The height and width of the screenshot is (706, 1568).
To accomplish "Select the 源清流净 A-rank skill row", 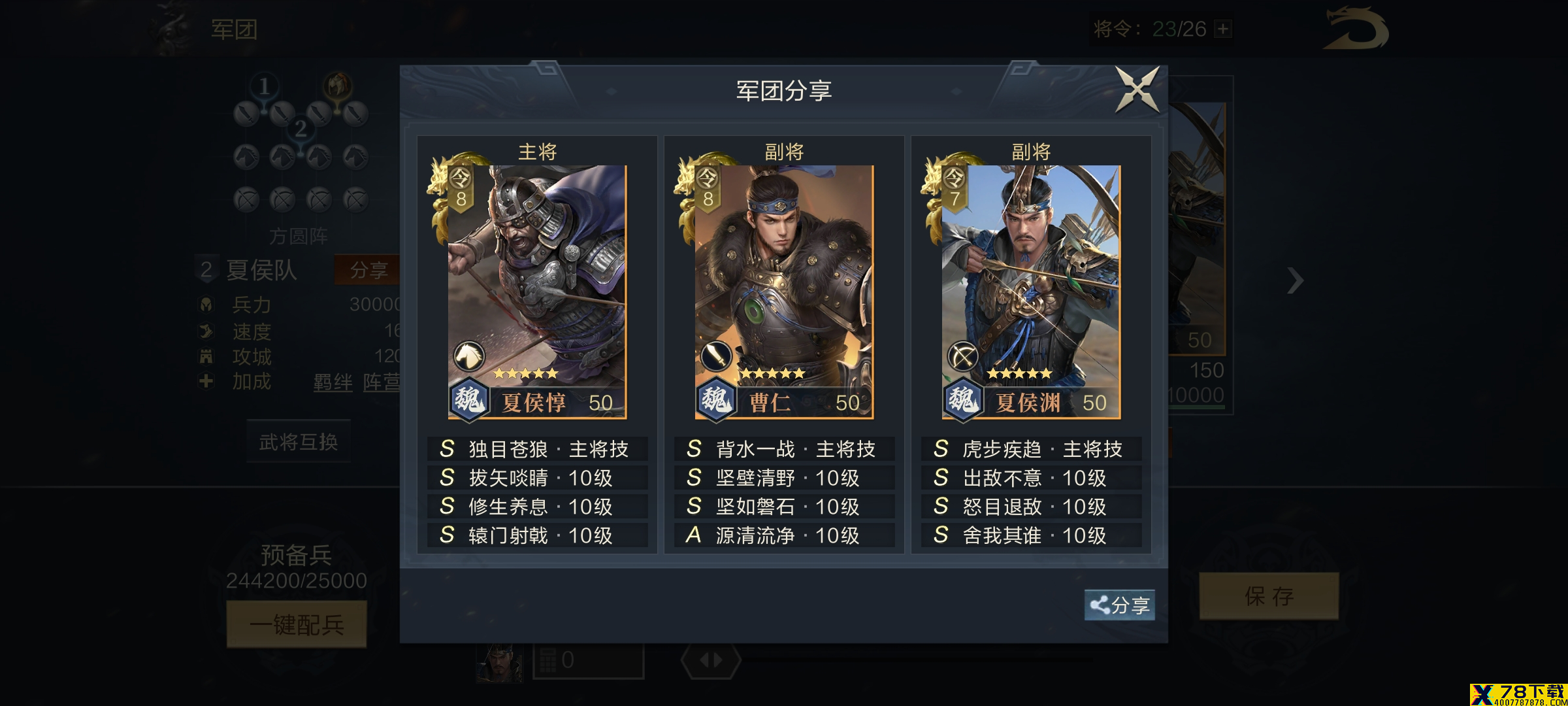I will click(x=784, y=535).
